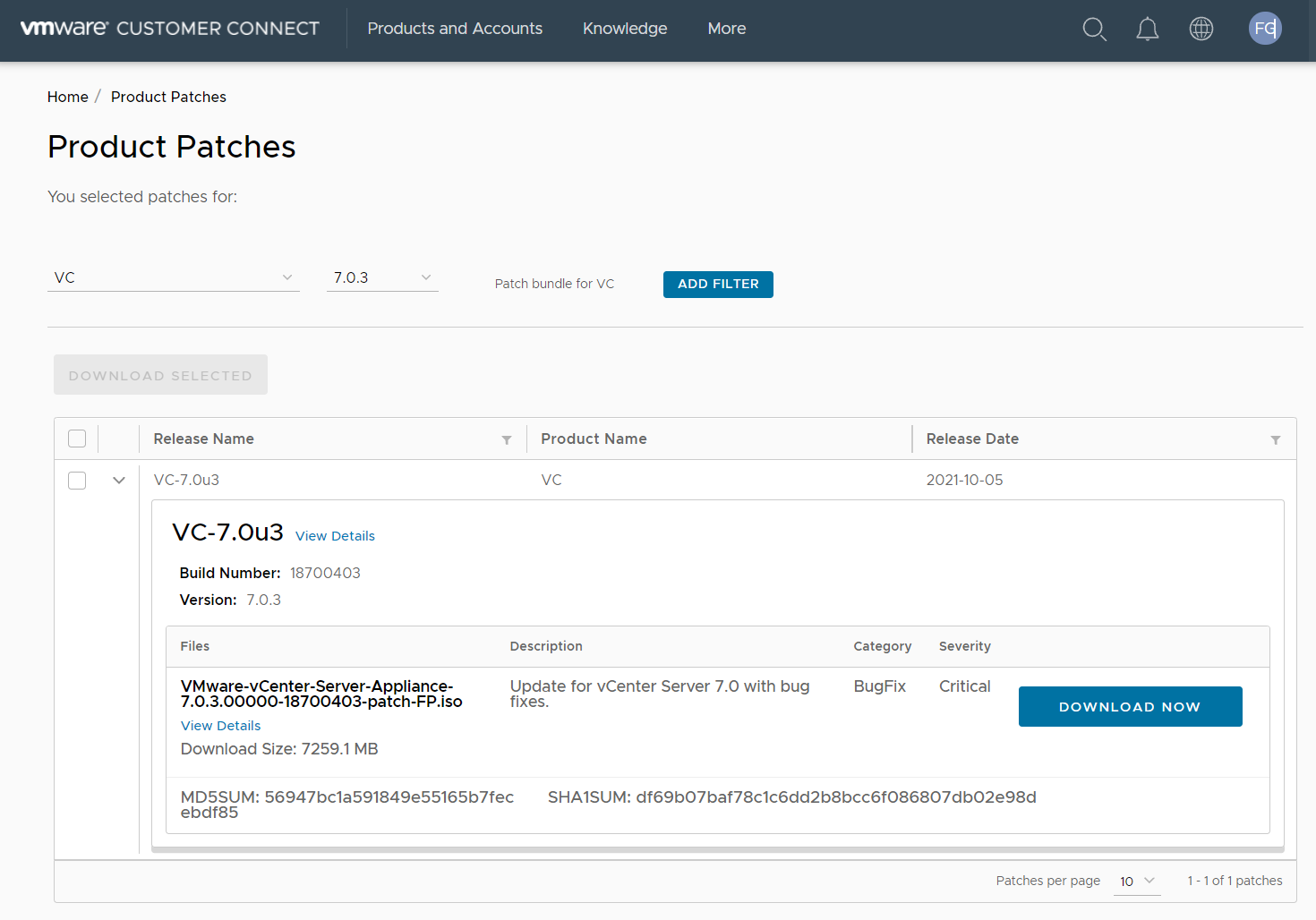
Task: Click the VMware Customer Connect logo
Action: click(x=170, y=29)
